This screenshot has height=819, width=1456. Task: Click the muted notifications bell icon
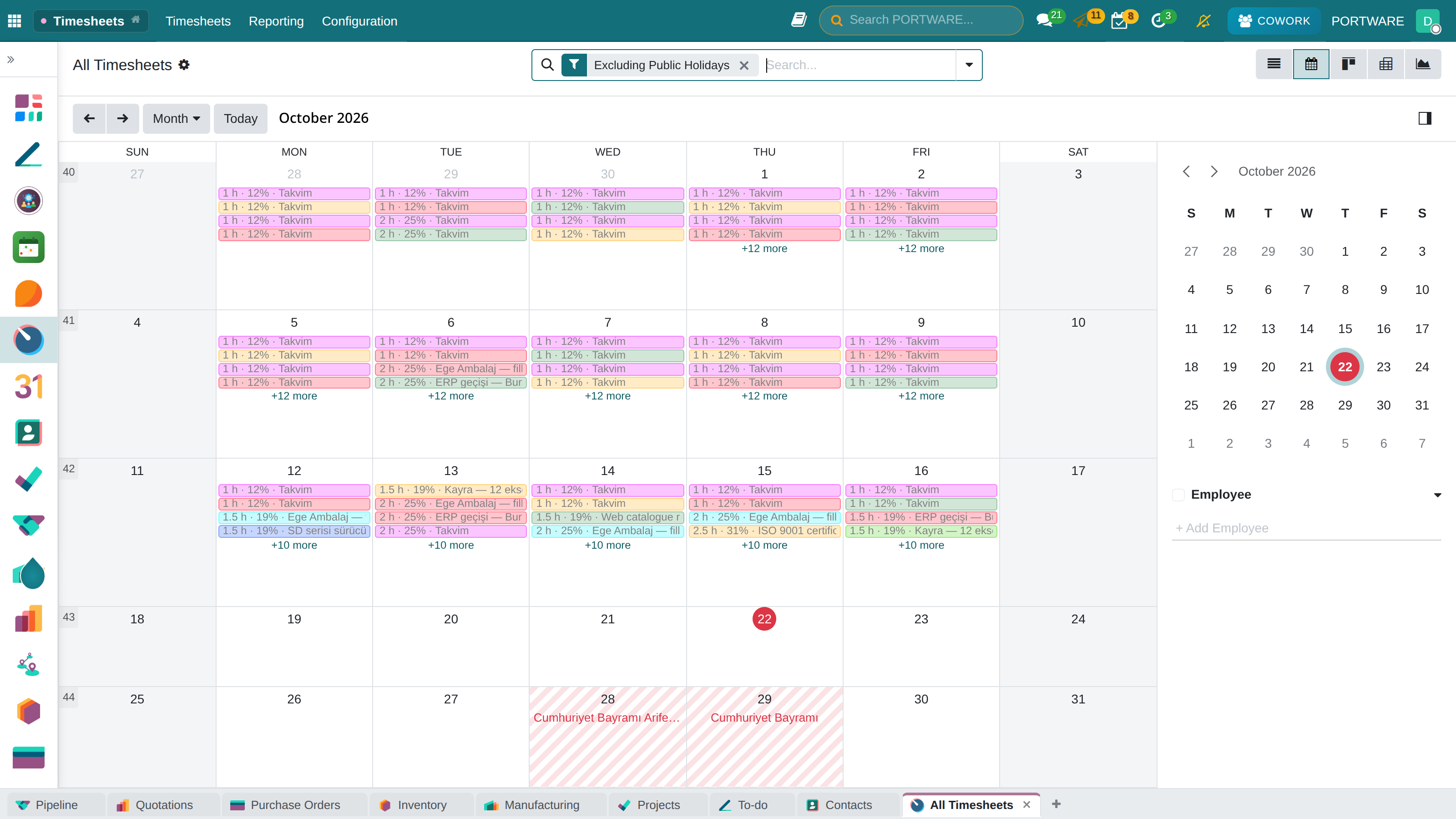1203,21
